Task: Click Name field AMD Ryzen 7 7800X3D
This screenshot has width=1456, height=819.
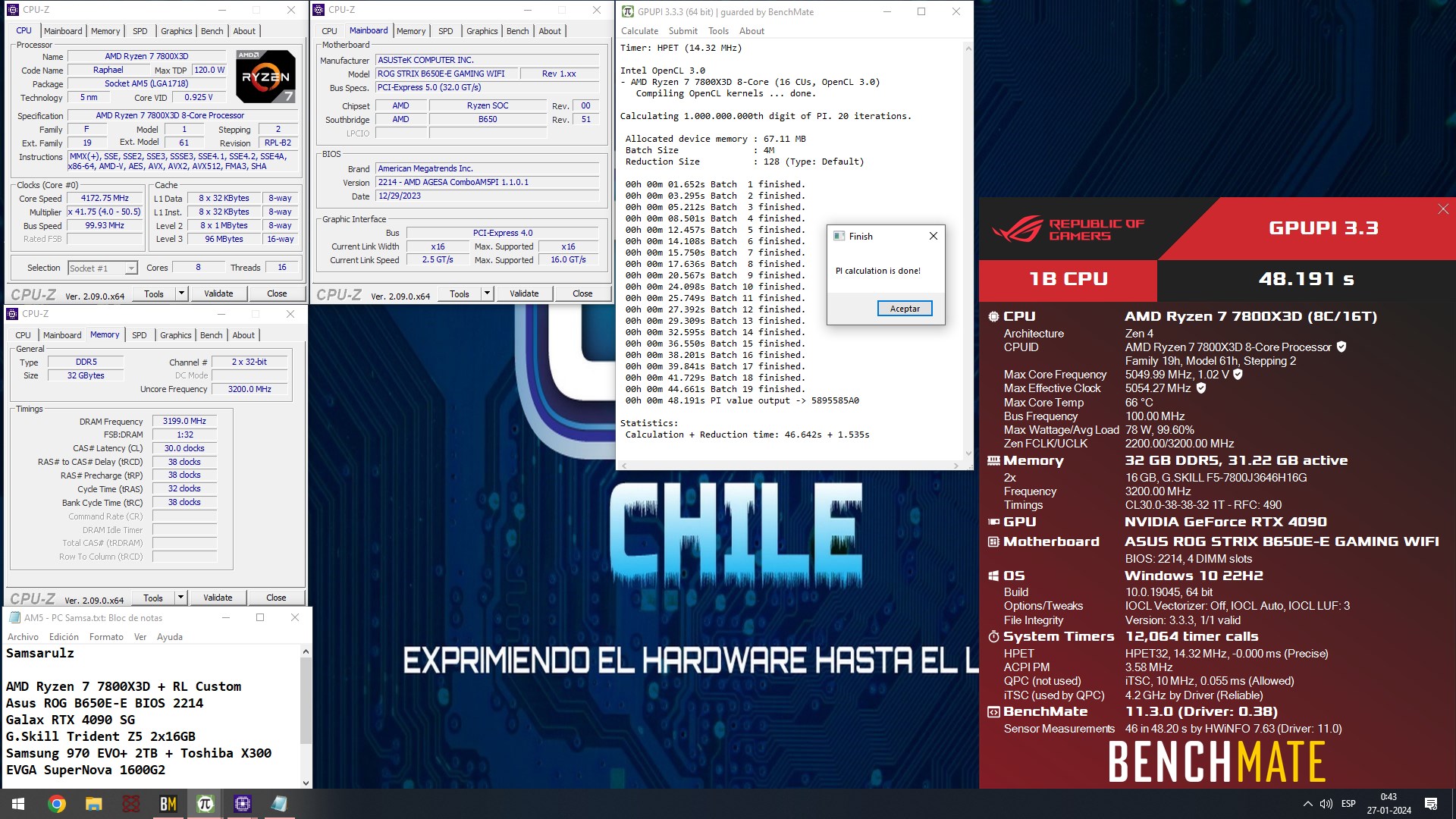Action: tap(146, 56)
